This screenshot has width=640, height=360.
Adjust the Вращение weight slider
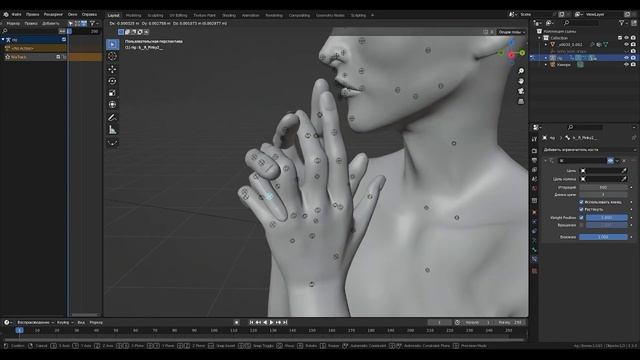point(607,225)
